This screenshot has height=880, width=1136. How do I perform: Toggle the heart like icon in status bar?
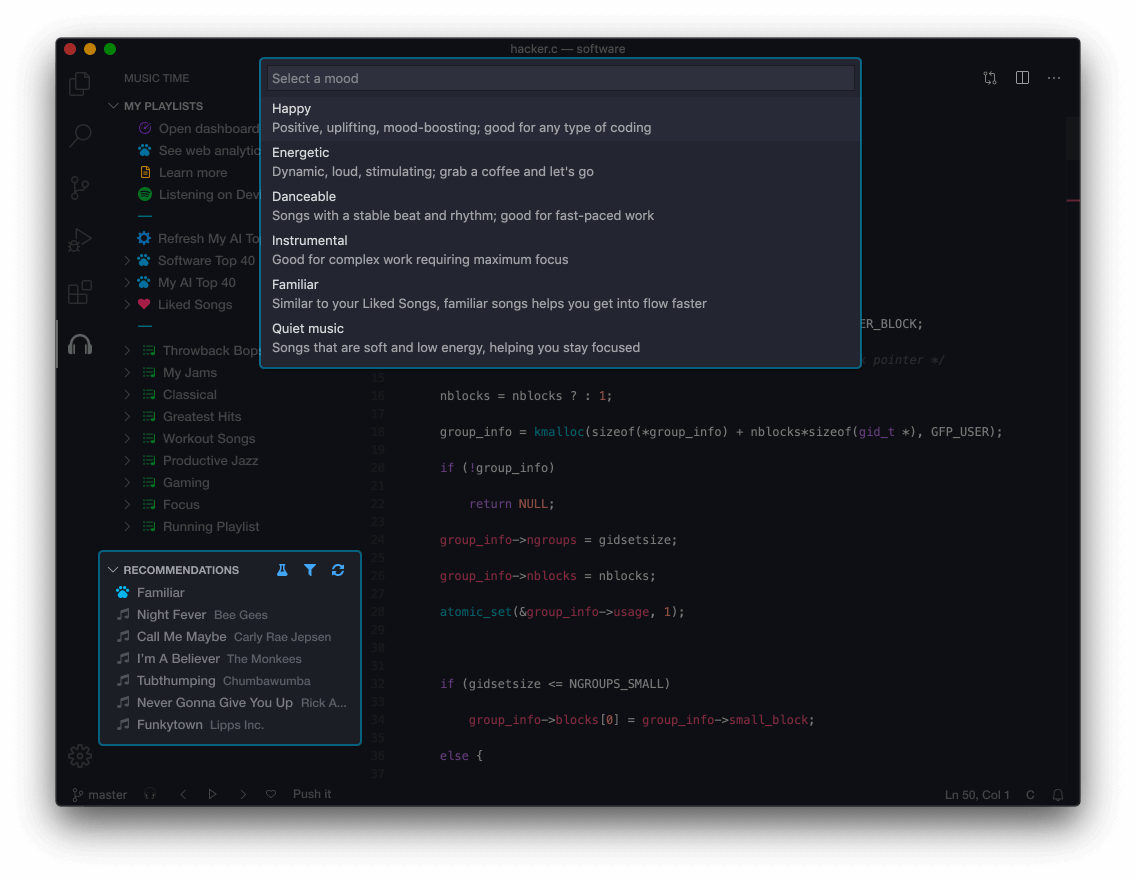coord(271,794)
